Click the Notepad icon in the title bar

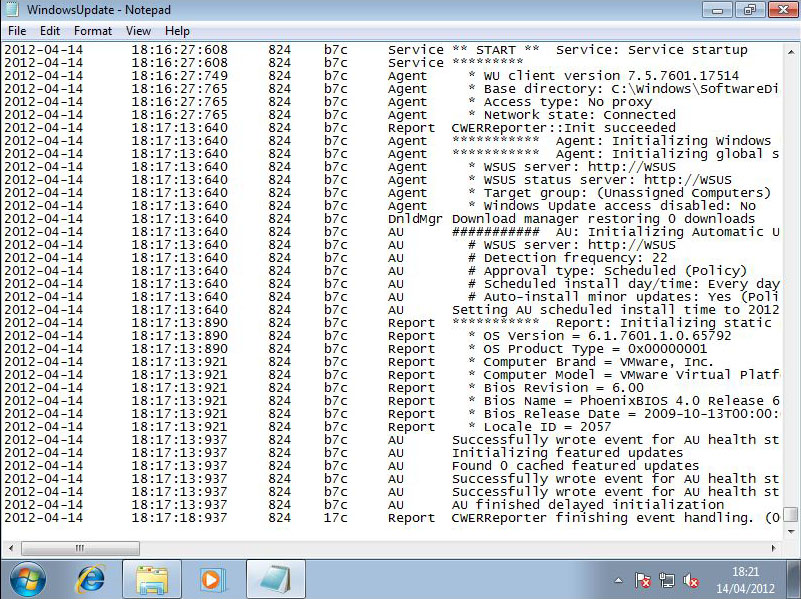[x=11, y=9]
